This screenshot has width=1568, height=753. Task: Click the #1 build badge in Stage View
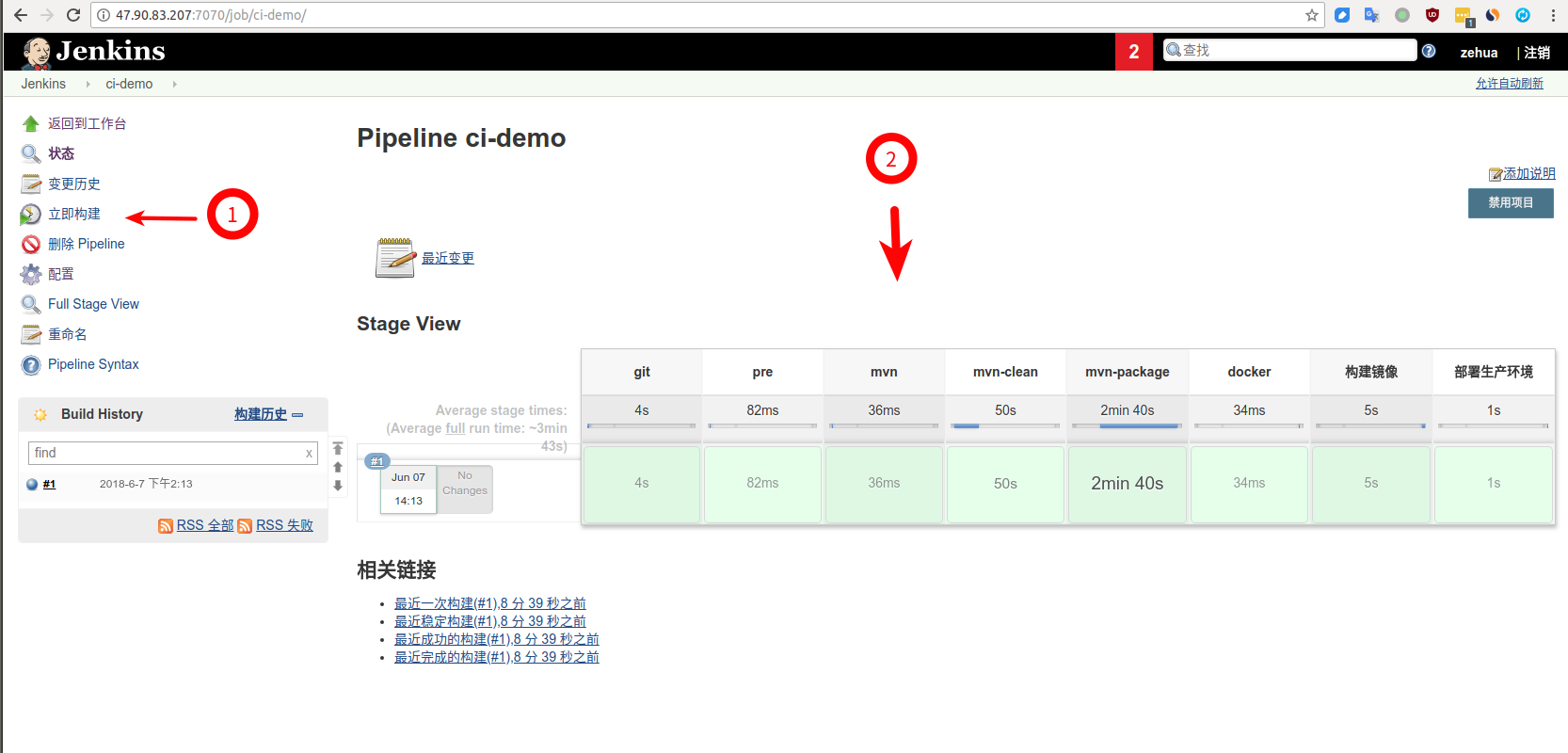point(377,461)
